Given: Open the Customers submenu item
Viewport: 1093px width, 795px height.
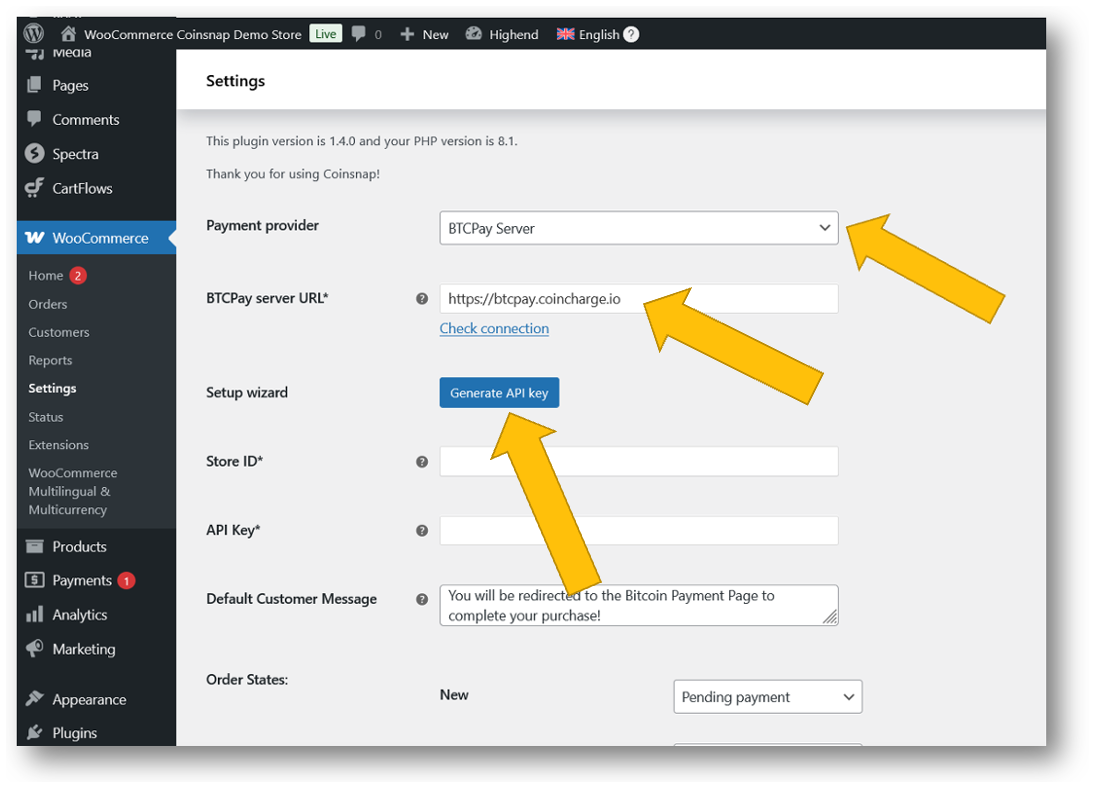Looking at the screenshot, I should pyautogui.click(x=59, y=332).
